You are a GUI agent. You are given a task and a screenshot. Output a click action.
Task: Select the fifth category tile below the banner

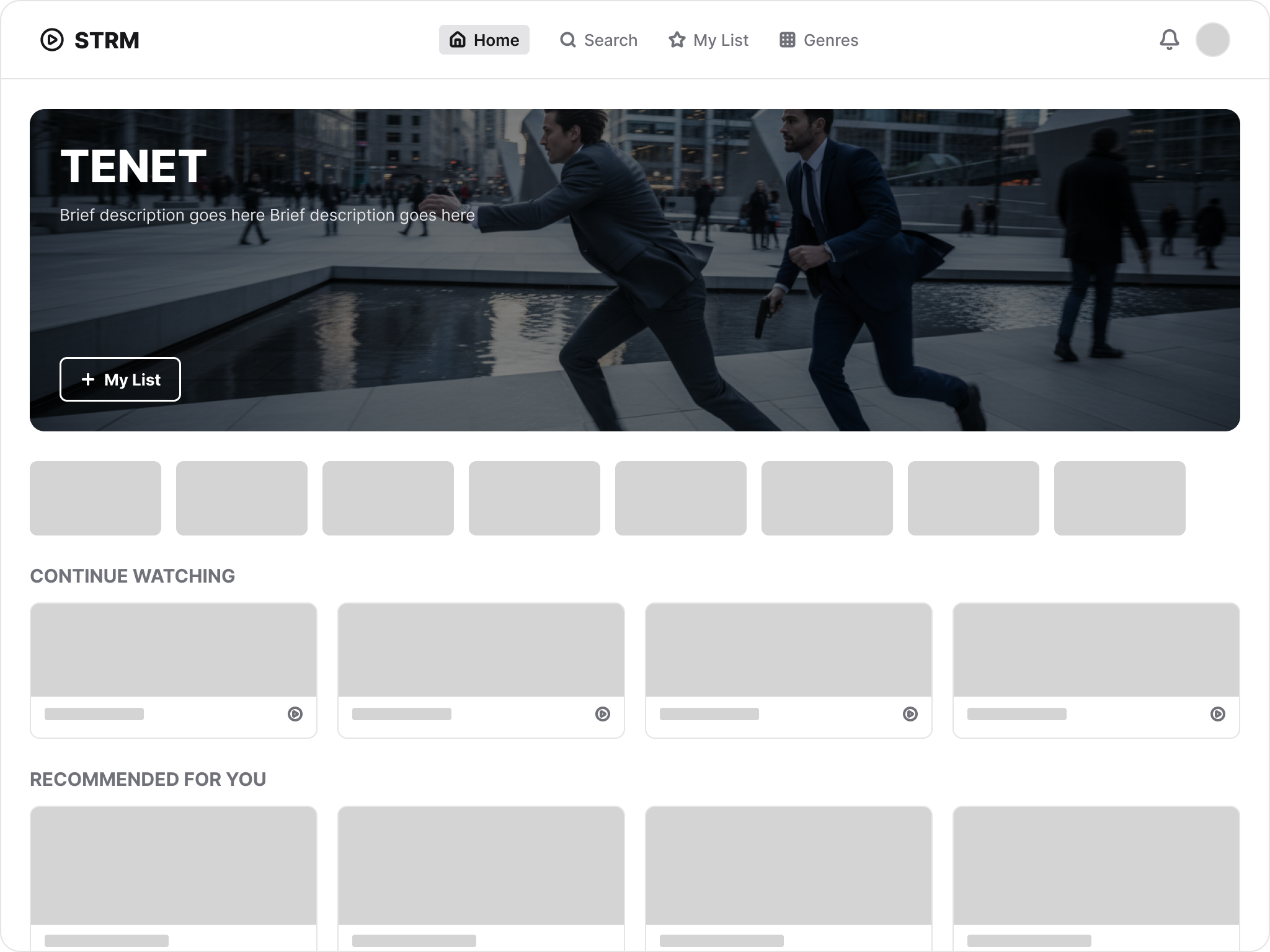coord(681,498)
